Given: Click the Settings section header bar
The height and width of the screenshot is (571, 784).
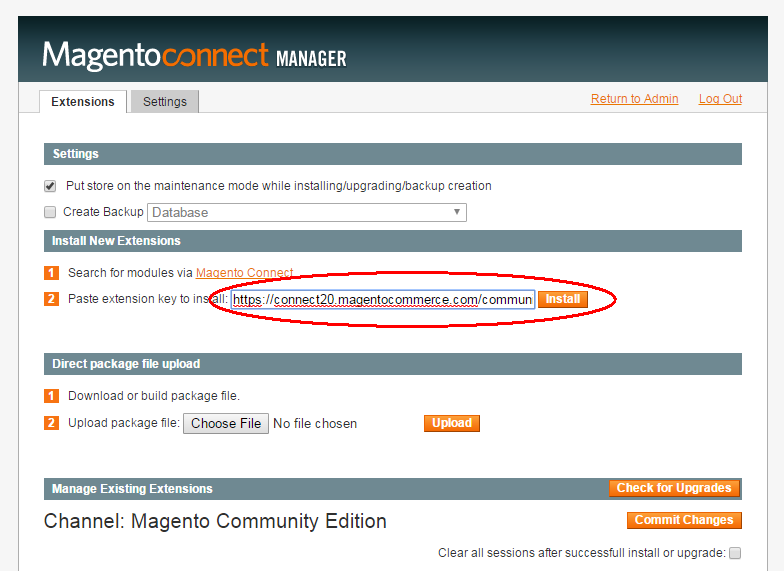Looking at the screenshot, I should pyautogui.click(x=392, y=154).
